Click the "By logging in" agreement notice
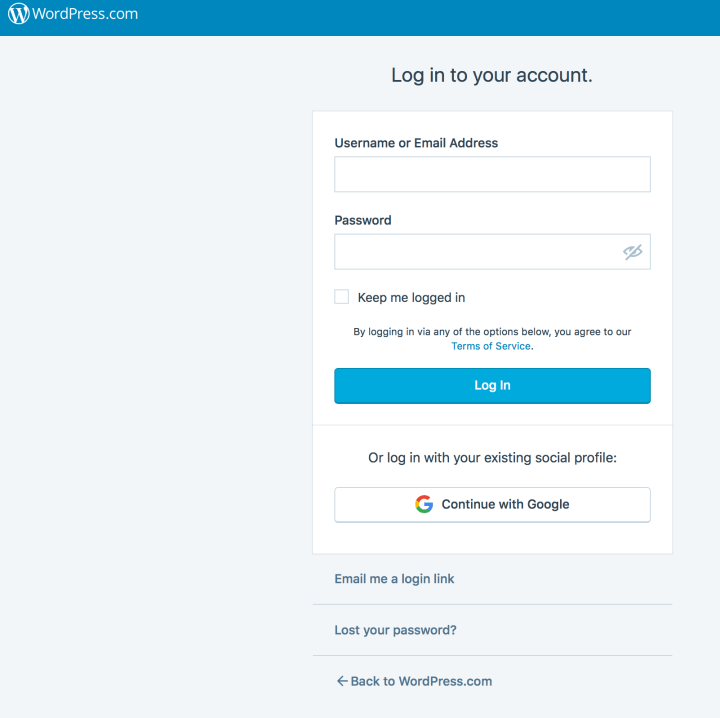Screen dimensions: 720x718 [492, 332]
